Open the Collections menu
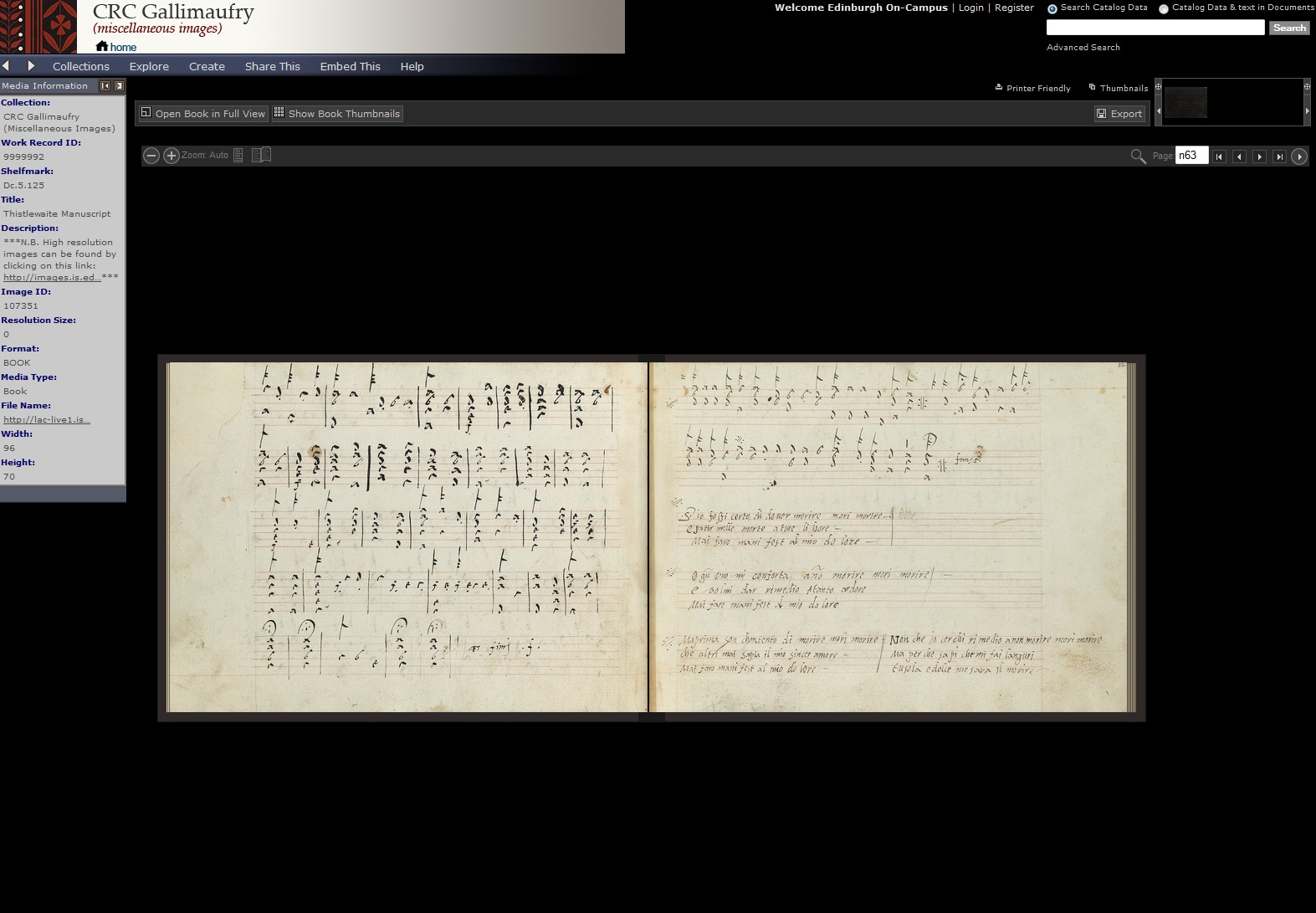The height and width of the screenshot is (913, 1316). click(x=80, y=66)
